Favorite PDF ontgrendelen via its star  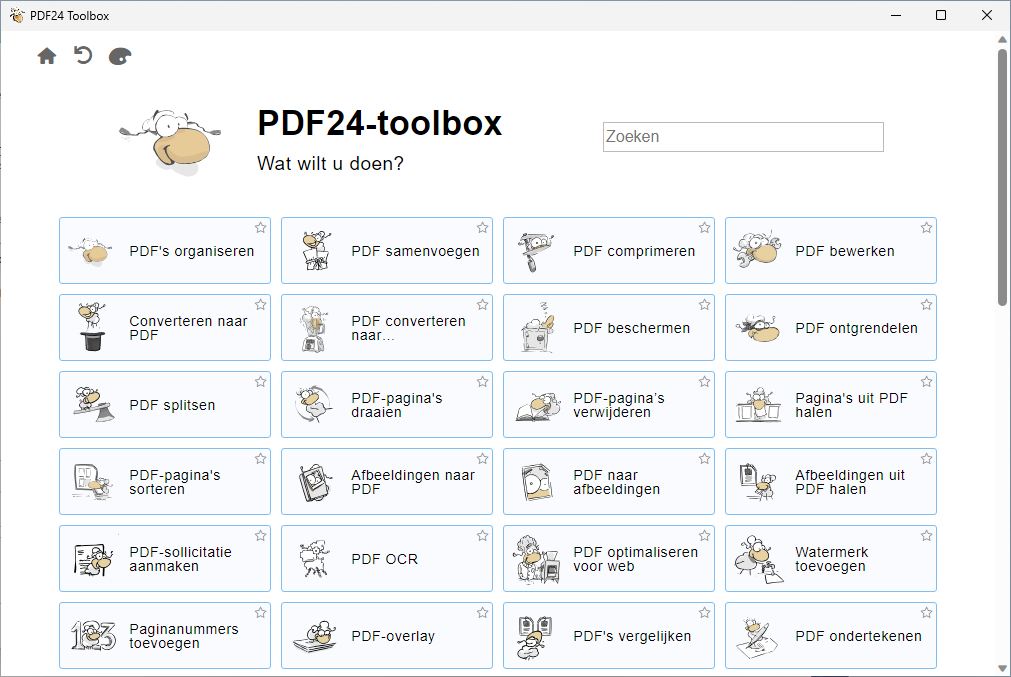pos(927,304)
